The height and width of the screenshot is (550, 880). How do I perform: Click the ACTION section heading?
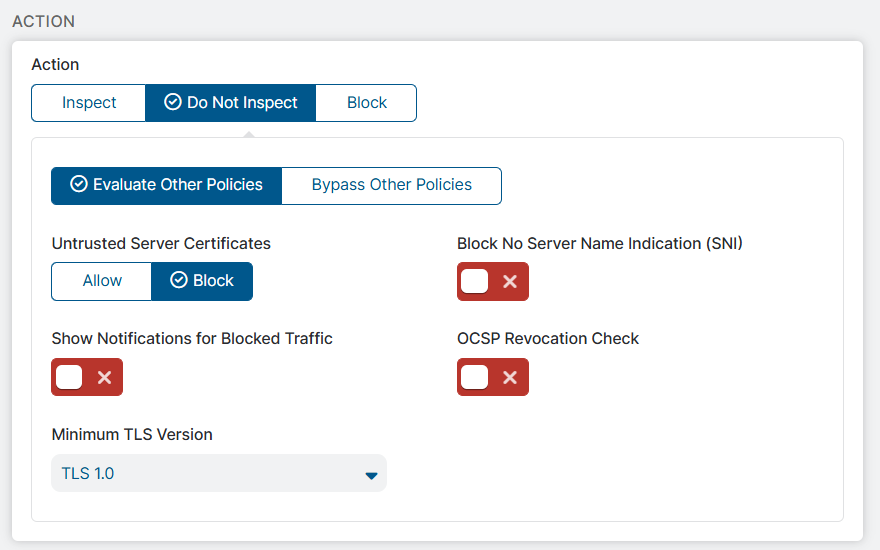[x=43, y=21]
